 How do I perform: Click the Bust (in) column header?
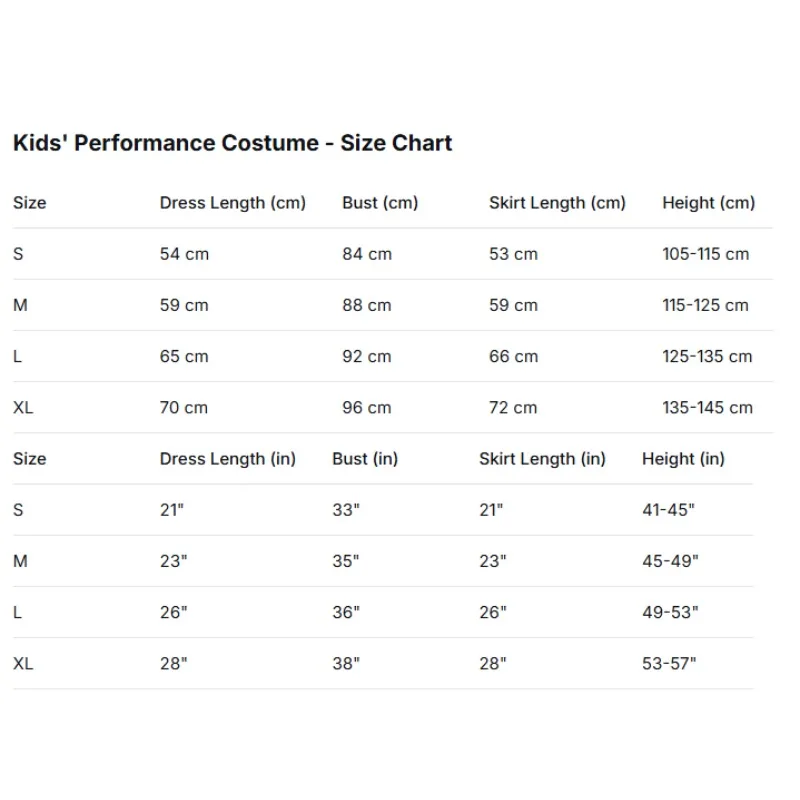tap(365, 459)
